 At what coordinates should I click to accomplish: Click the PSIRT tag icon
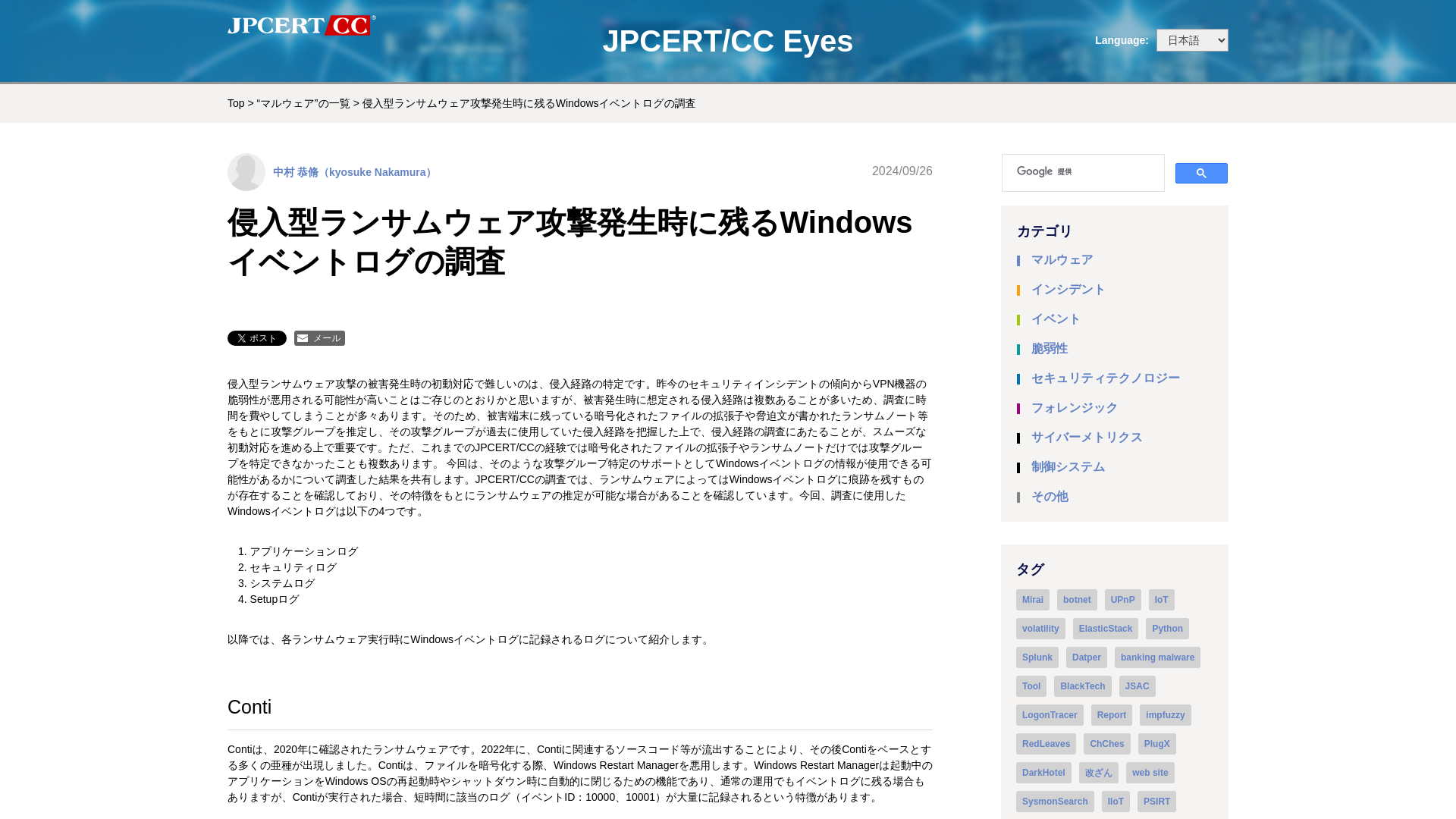pos(1156,801)
